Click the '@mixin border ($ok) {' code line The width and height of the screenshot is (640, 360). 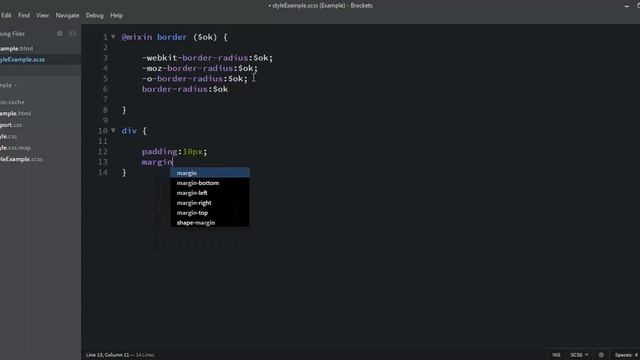coord(175,37)
